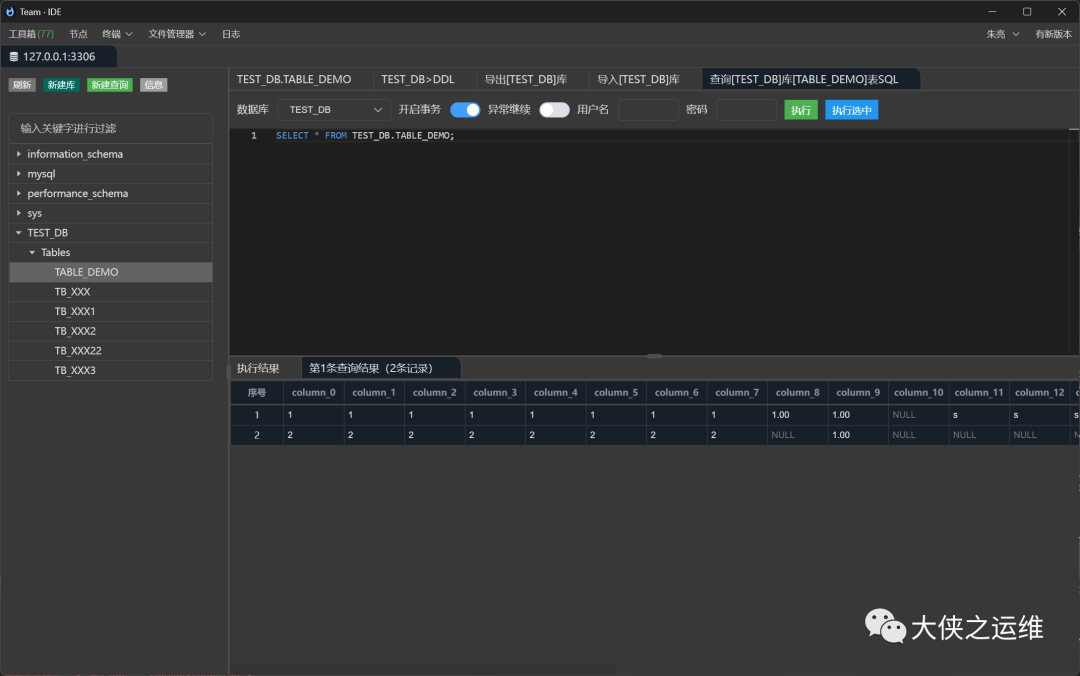The width and height of the screenshot is (1080, 676).
Task: Click the 刷新 button
Action: 22,85
